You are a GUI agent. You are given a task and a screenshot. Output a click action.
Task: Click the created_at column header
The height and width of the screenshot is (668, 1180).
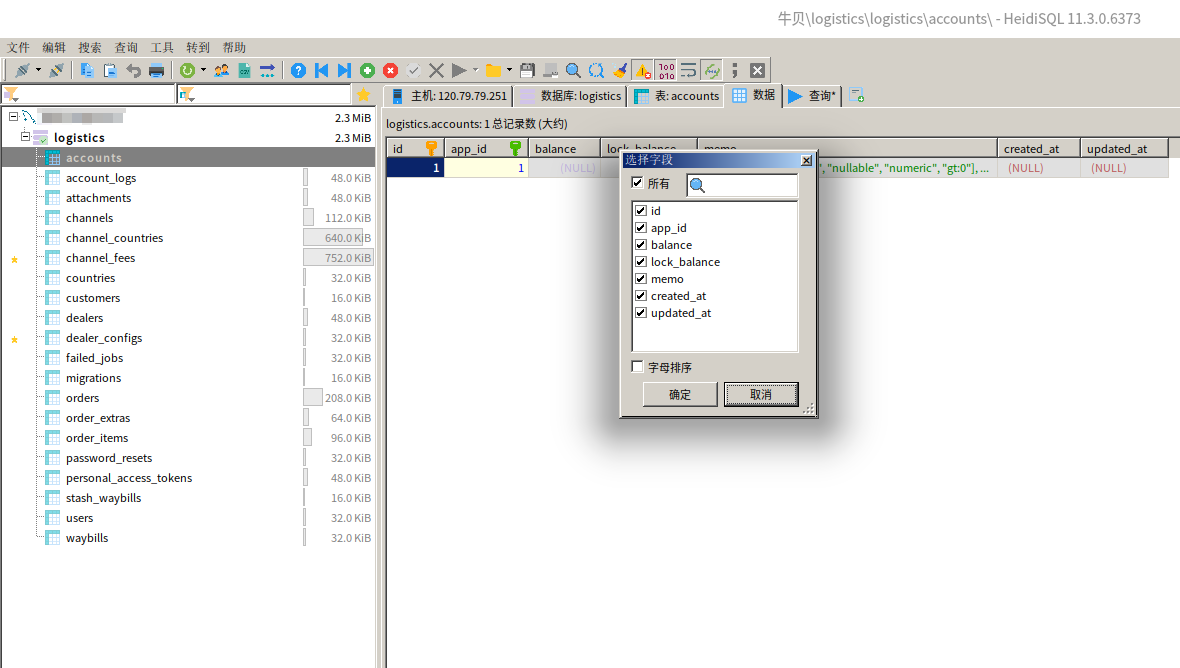1039,149
